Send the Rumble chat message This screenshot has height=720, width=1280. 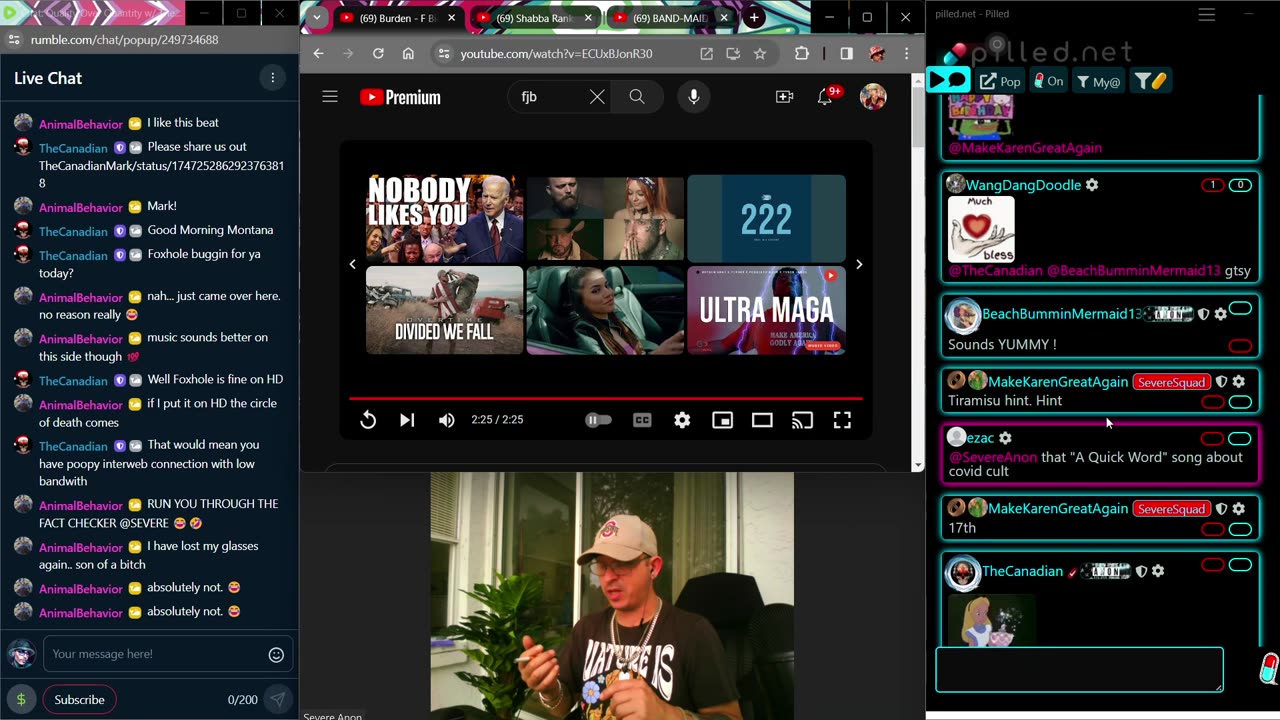coord(277,700)
